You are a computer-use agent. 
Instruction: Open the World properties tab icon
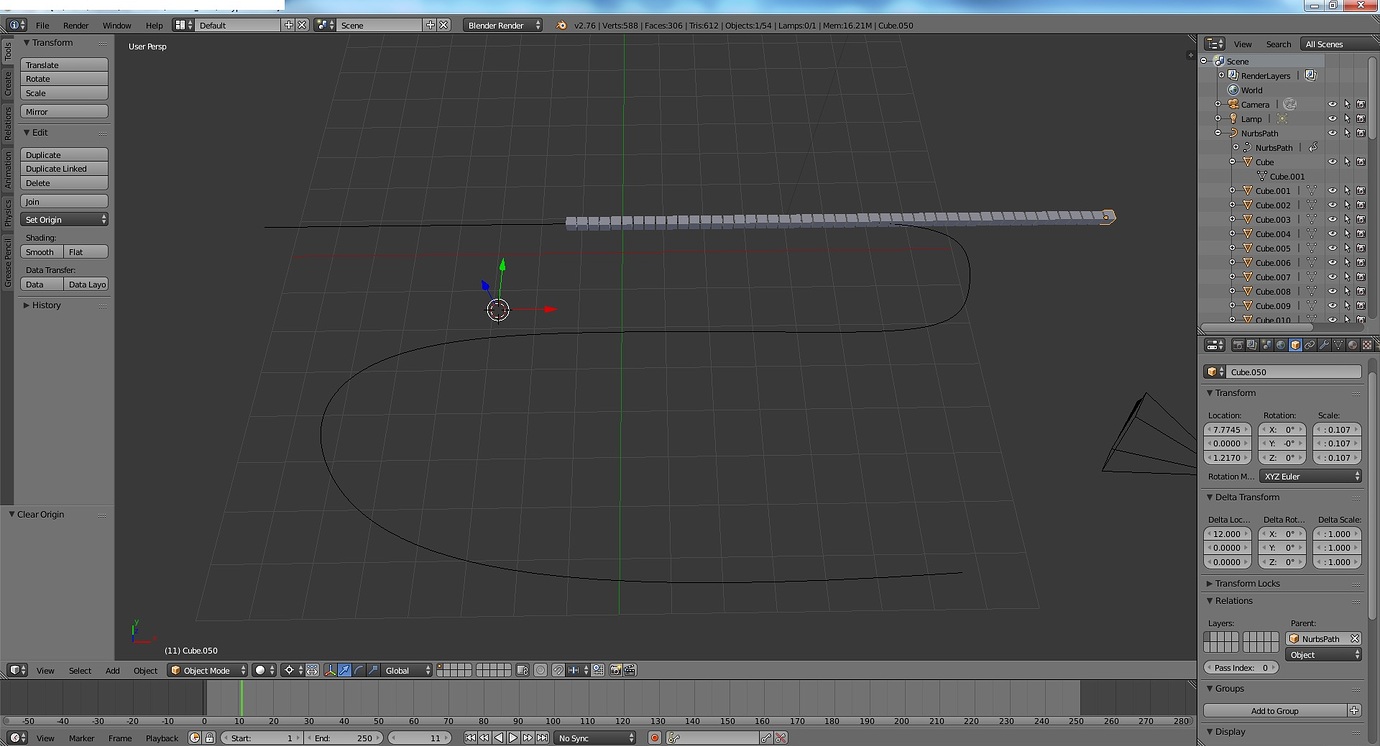pos(1281,345)
